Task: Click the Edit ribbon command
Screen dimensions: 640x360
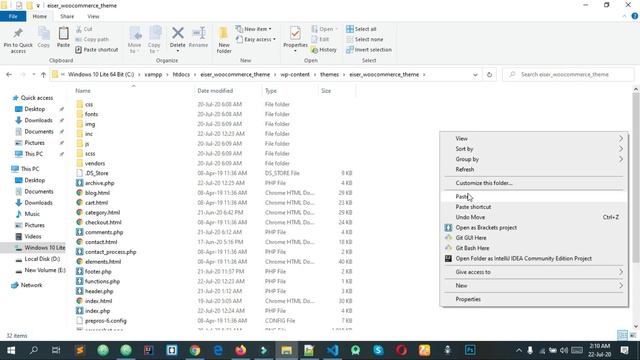Action: point(320,39)
